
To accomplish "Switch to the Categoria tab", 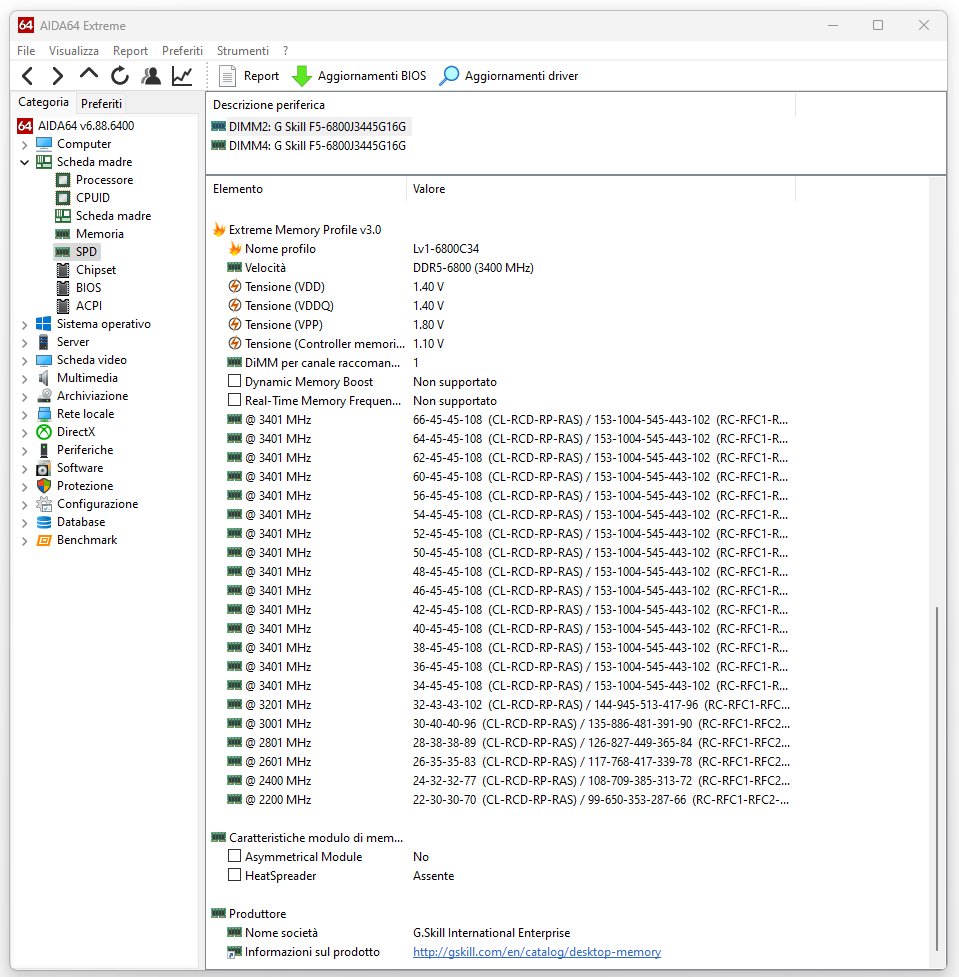I will 43,102.
